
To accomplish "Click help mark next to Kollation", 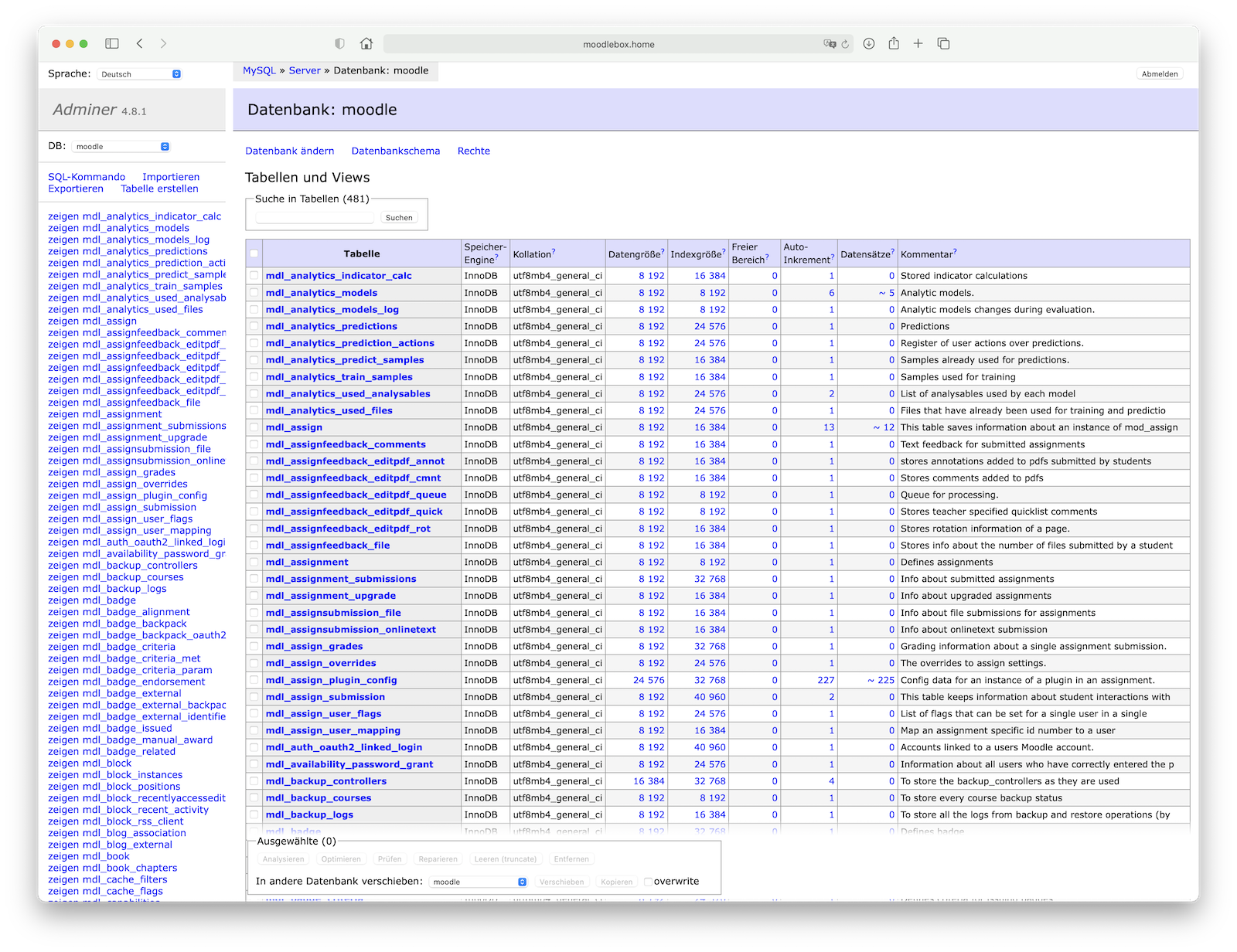I will coord(554,251).
